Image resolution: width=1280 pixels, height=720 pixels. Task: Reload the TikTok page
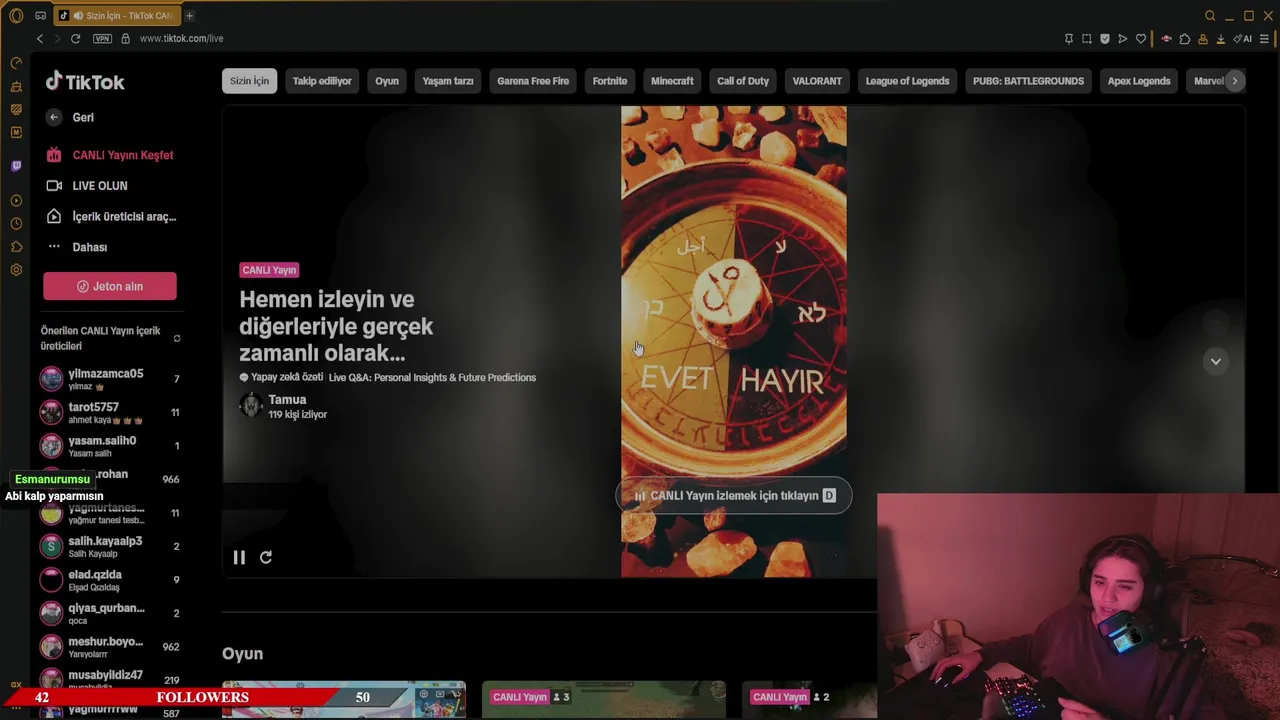pyautogui.click(x=75, y=38)
